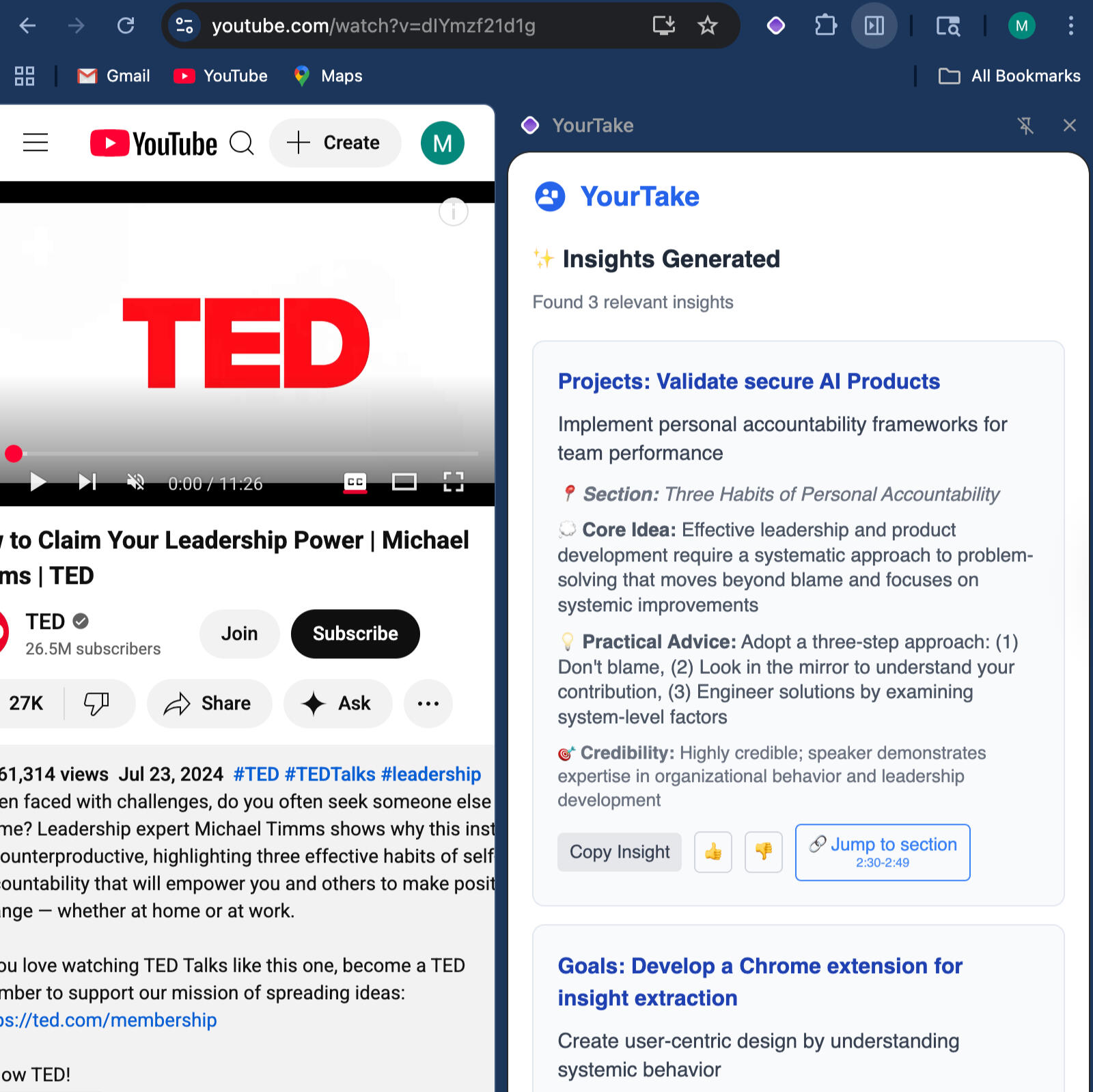Click the YourTake panel header logo

coord(530,126)
